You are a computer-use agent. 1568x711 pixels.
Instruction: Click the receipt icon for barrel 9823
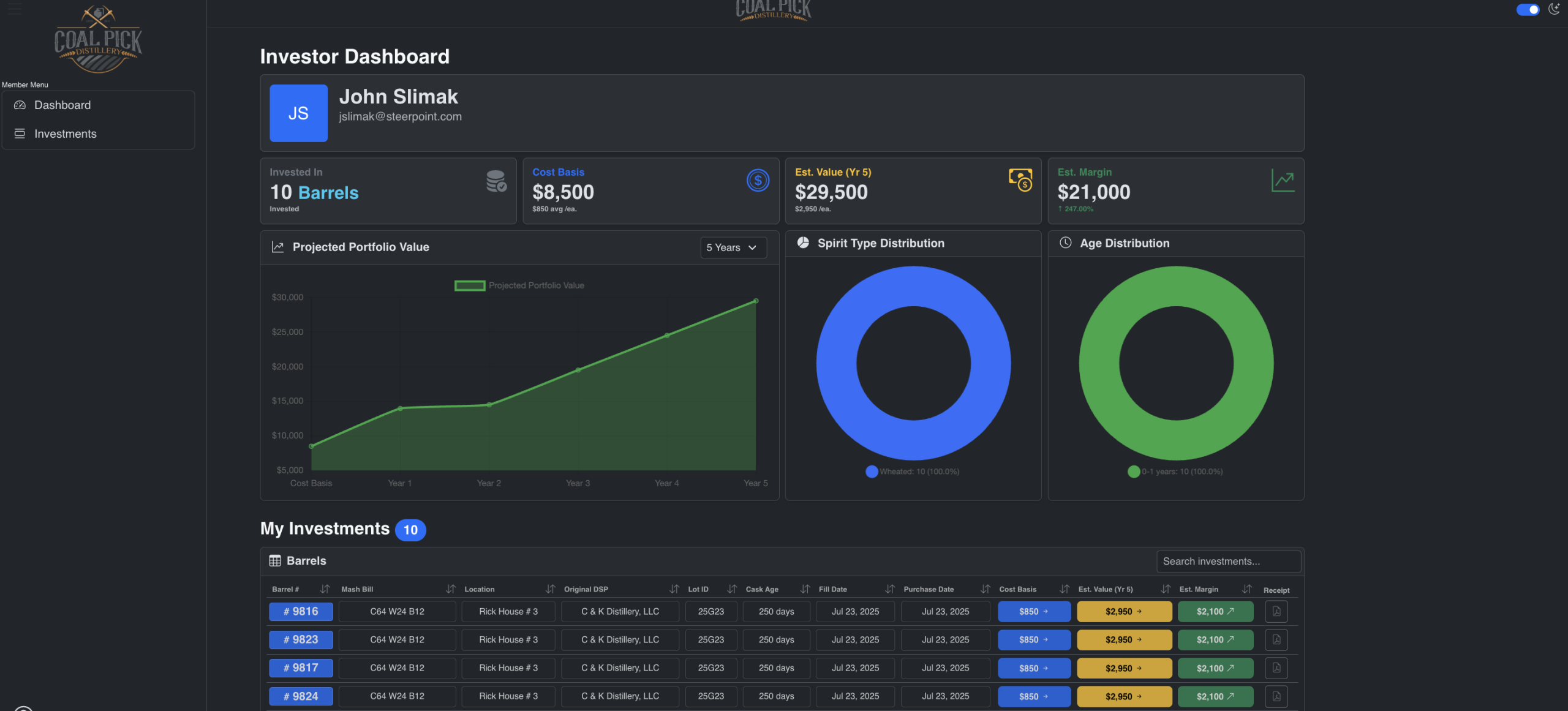click(x=1276, y=639)
